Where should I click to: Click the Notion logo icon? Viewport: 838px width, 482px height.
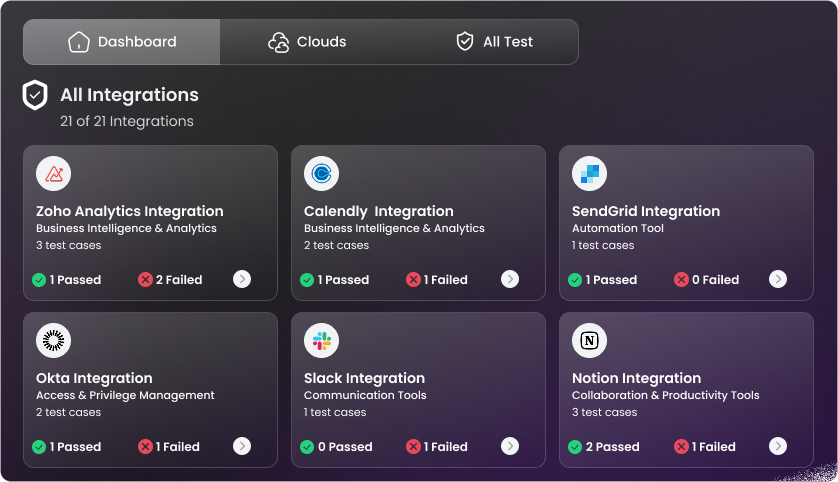click(590, 341)
